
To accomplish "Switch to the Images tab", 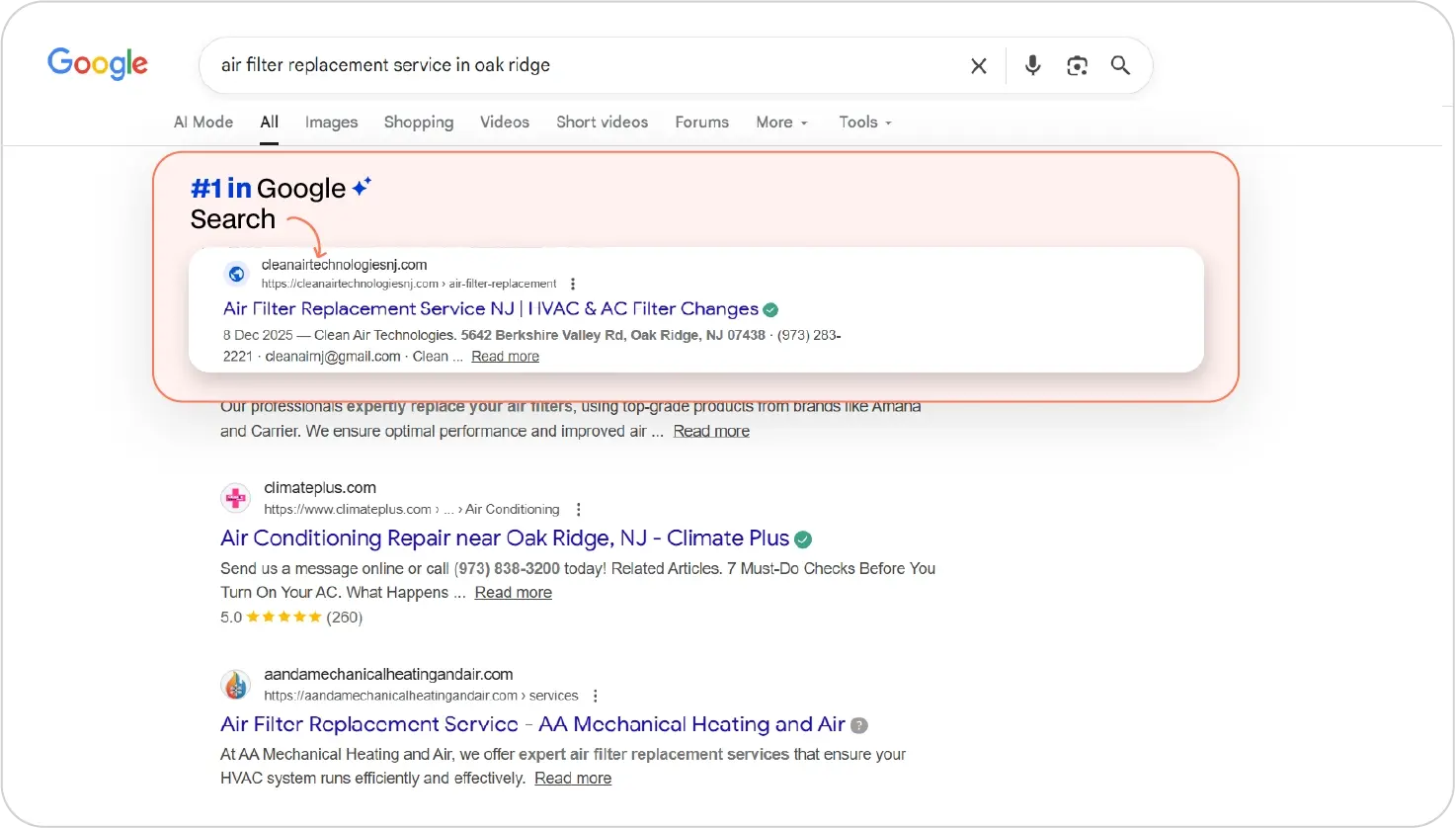I will coord(331,123).
